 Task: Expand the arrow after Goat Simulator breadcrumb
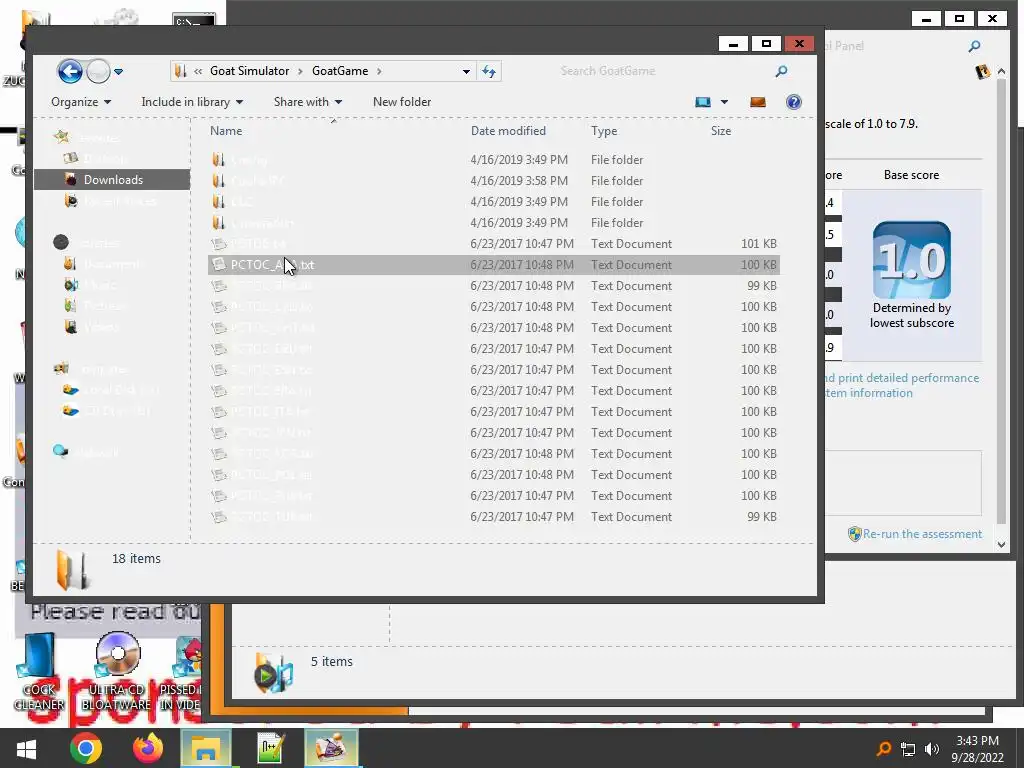300,71
